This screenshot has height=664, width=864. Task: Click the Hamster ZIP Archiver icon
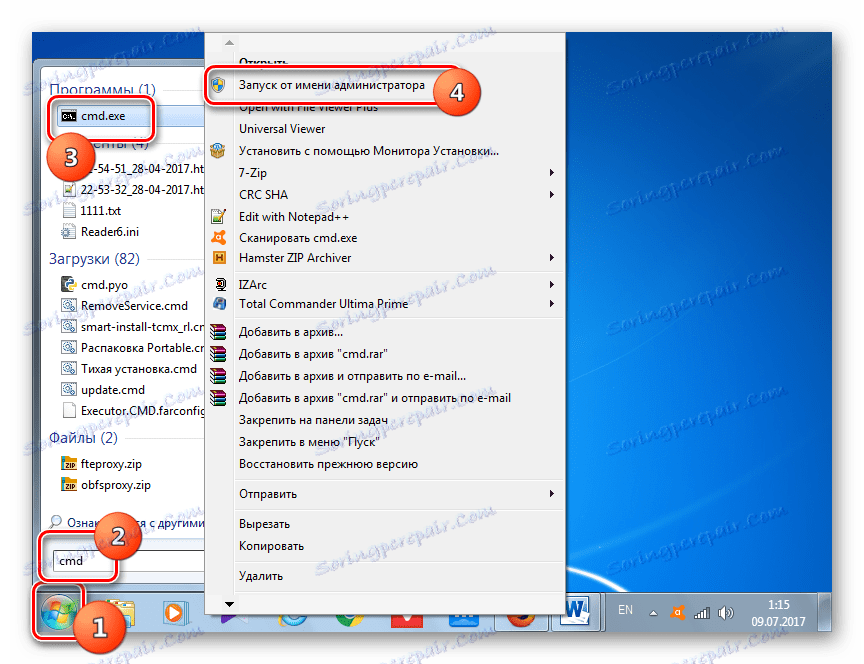click(x=219, y=257)
